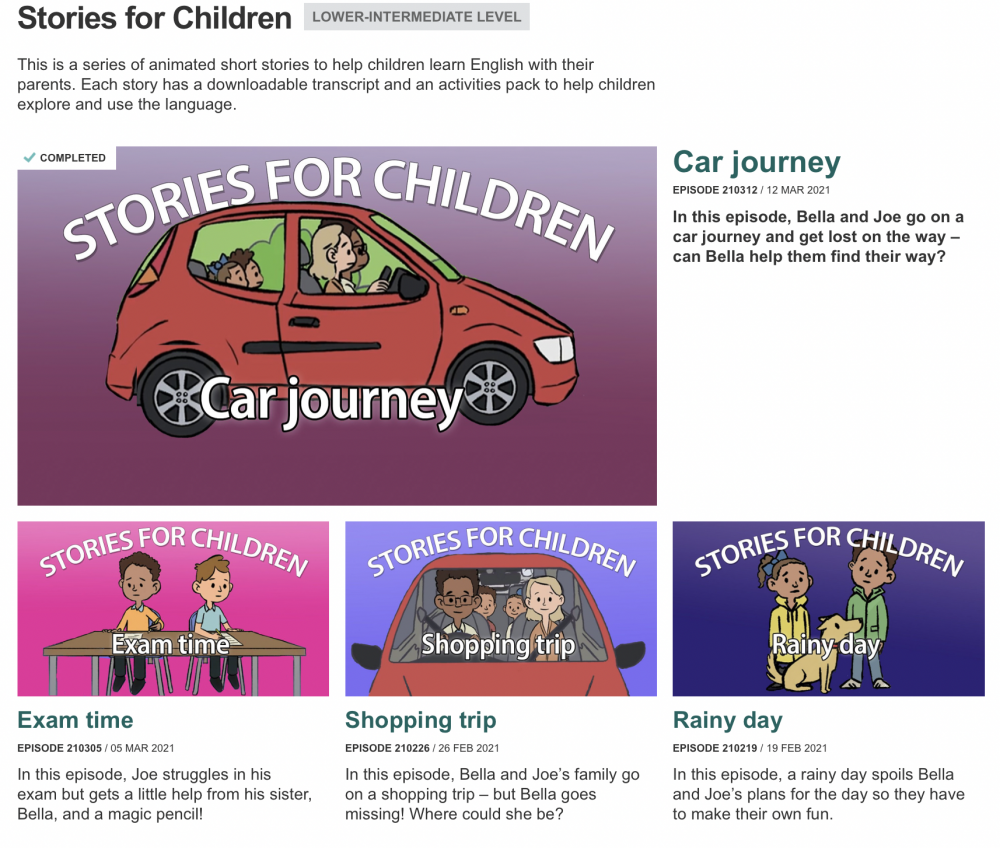
Task: Click the Lower-Intermediate Level tag
Action: pyautogui.click(x=416, y=17)
